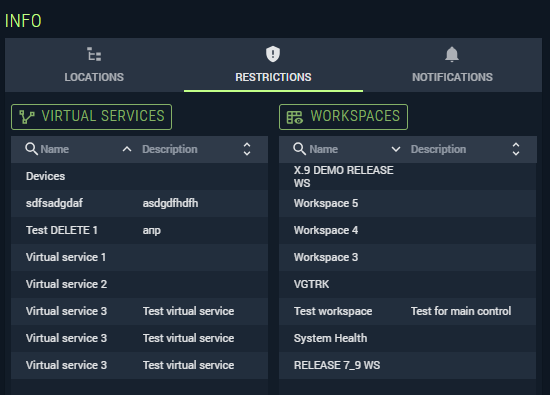Toggle Workspaces Description sort arrows
Screen dimensions: 550x395
coord(516,149)
